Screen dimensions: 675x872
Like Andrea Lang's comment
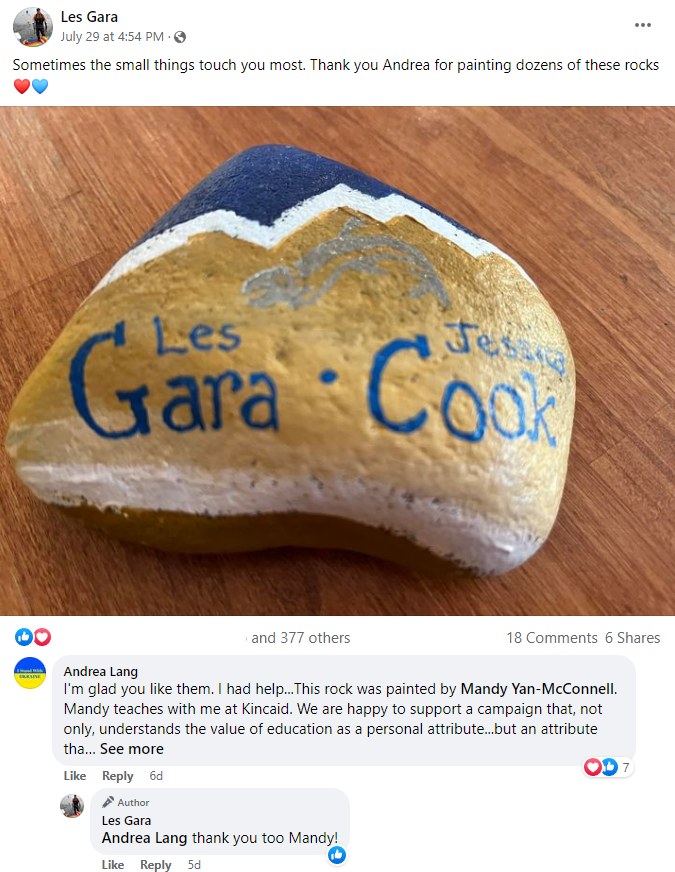click(x=75, y=776)
